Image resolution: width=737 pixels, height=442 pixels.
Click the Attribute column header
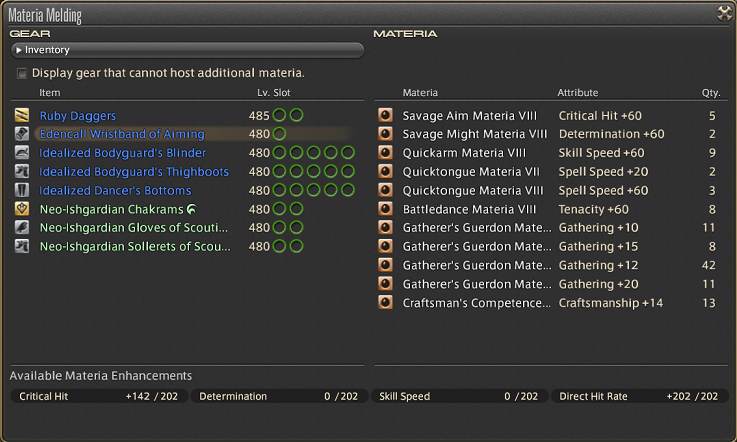(x=578, y=93)
